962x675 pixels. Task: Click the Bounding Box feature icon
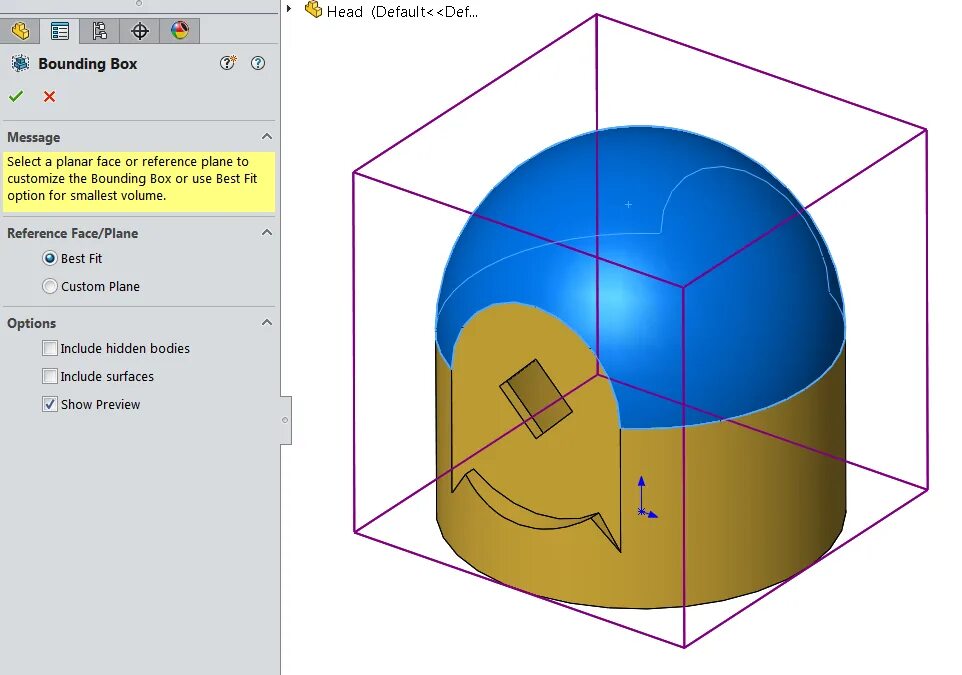20,63
